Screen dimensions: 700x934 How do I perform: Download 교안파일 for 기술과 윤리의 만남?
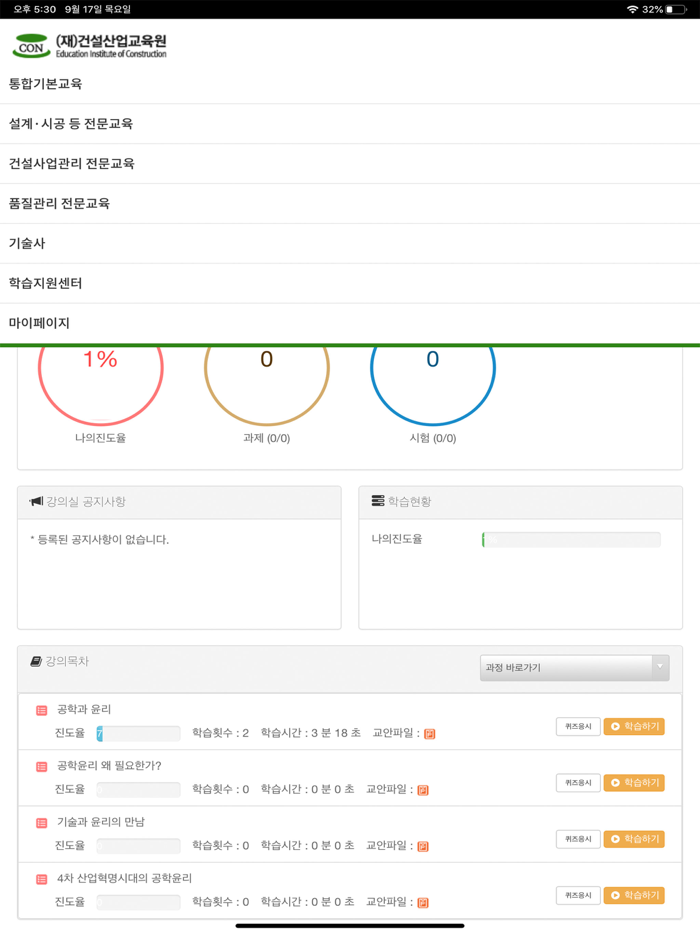coord(423,846)
